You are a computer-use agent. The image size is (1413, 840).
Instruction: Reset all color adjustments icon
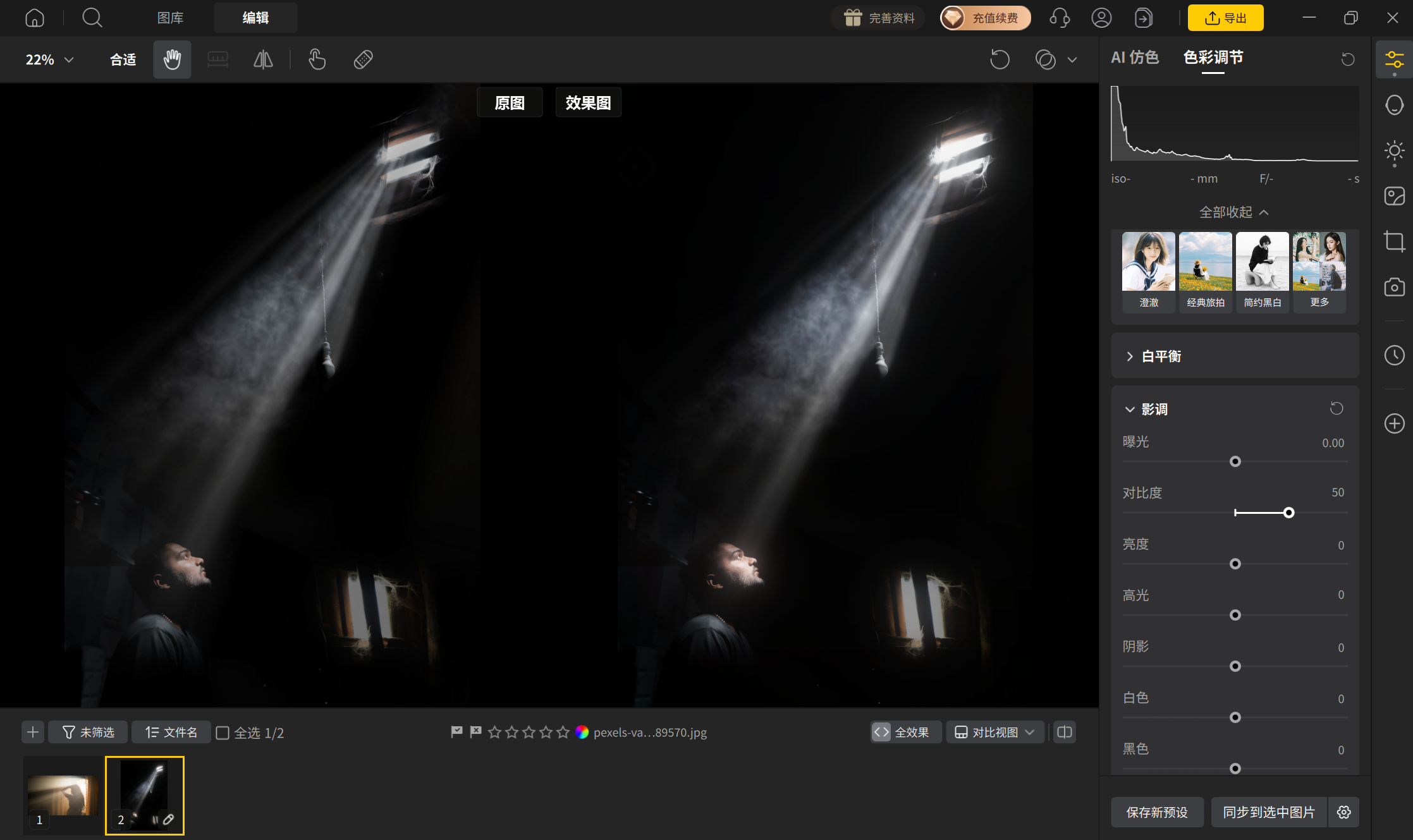point(1348,59)
